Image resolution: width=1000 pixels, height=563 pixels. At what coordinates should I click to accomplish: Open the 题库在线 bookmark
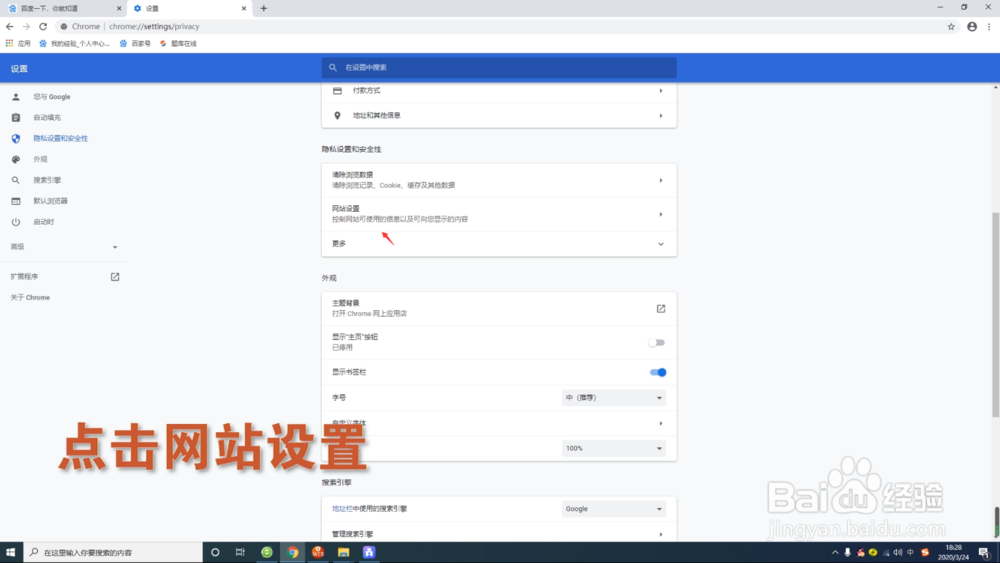tap(178, 43)
